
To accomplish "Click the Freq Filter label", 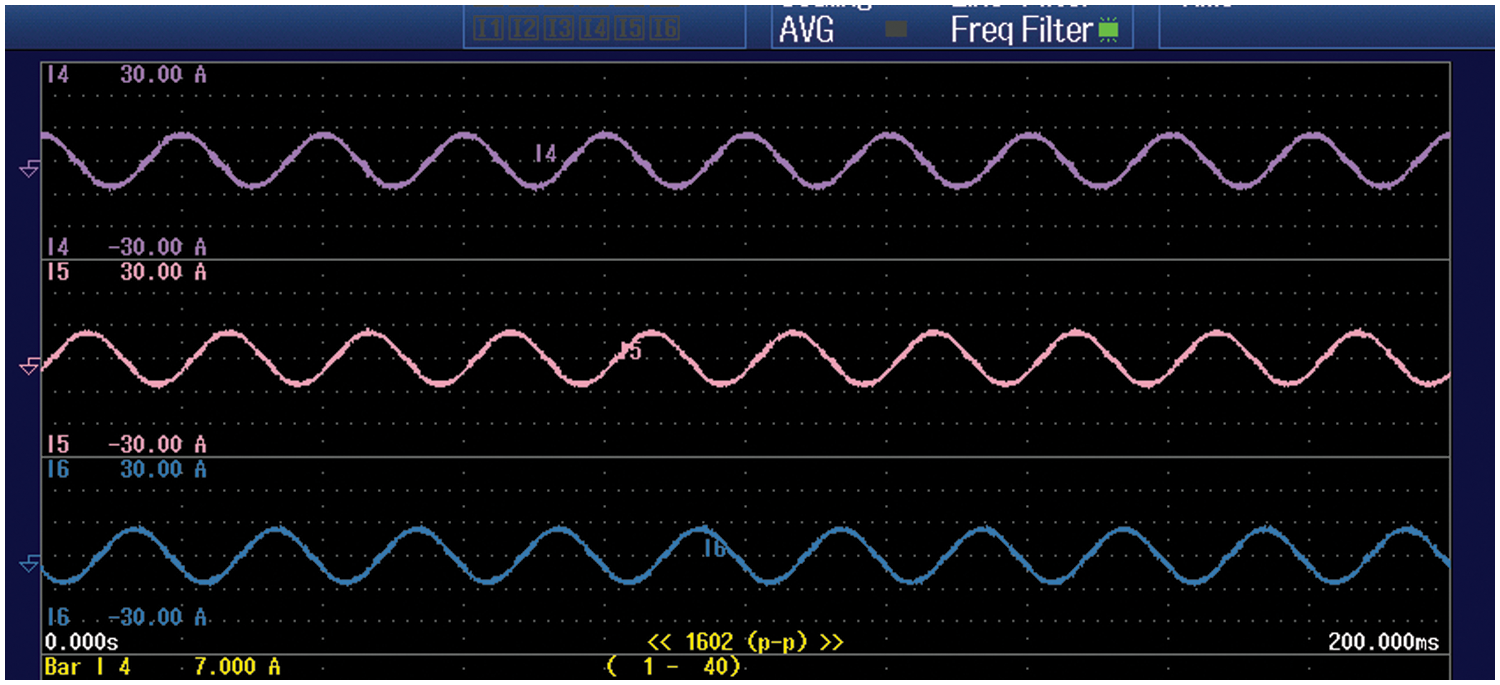I will tap(1021, 30).
